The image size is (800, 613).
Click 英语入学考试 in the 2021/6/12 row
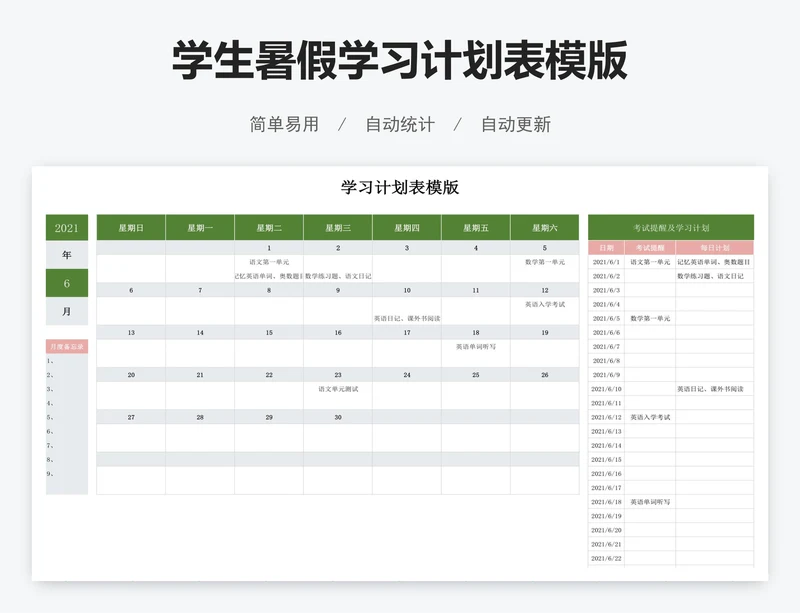[x=650, y=418]
